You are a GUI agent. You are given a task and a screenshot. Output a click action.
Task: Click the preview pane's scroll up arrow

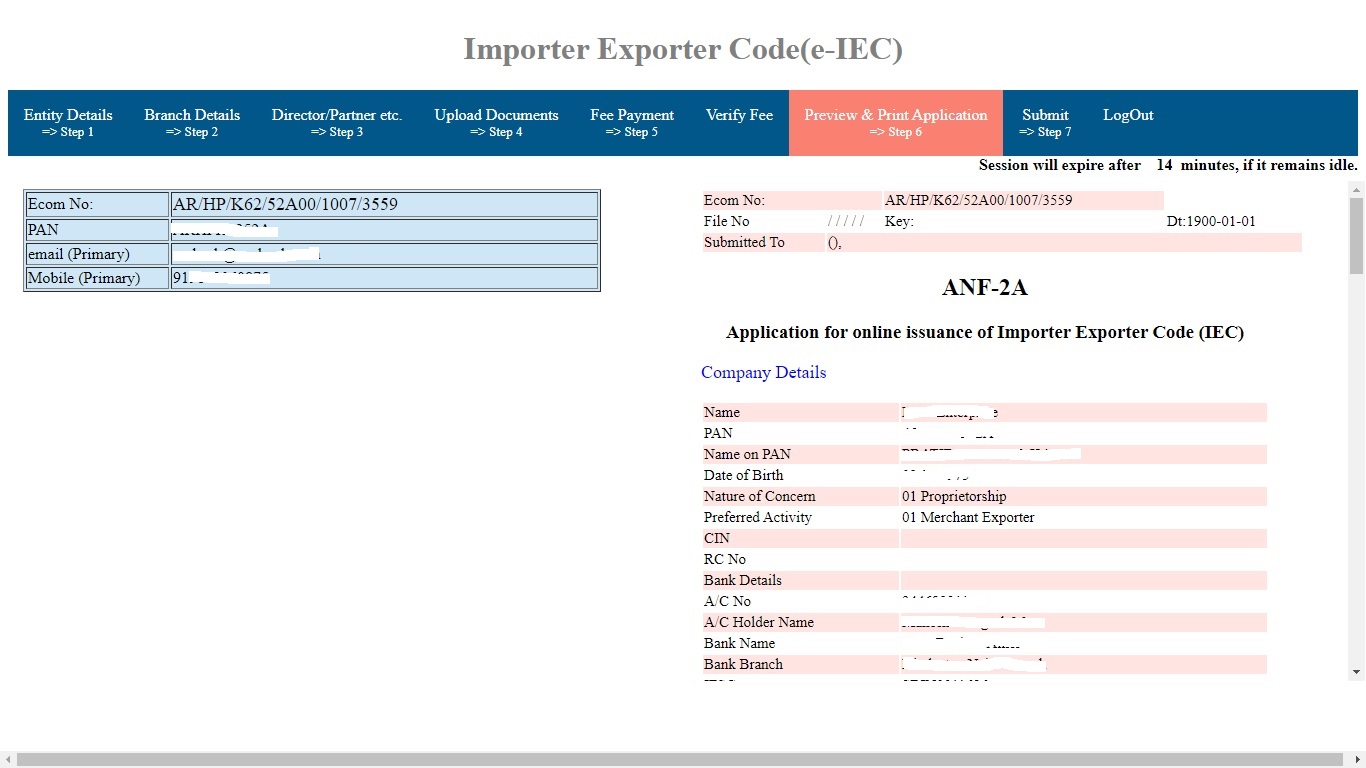pyautogui.click(x=1356, y=189)
